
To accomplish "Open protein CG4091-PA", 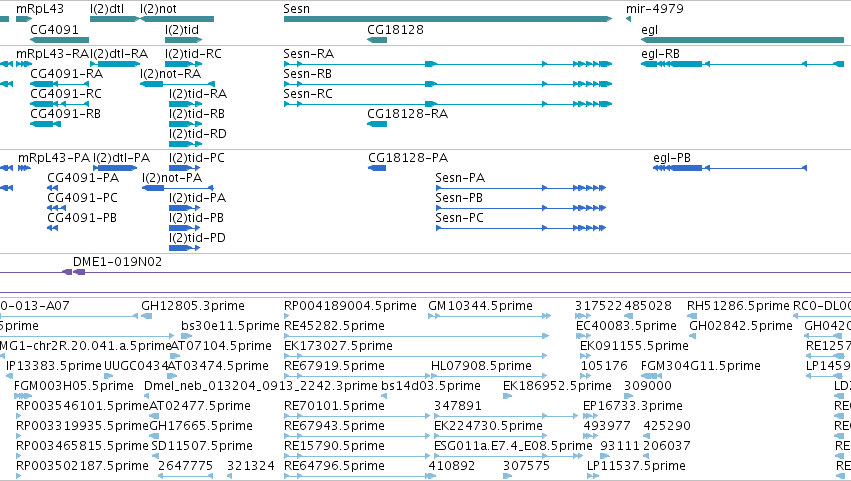I will tap(83, 178).
